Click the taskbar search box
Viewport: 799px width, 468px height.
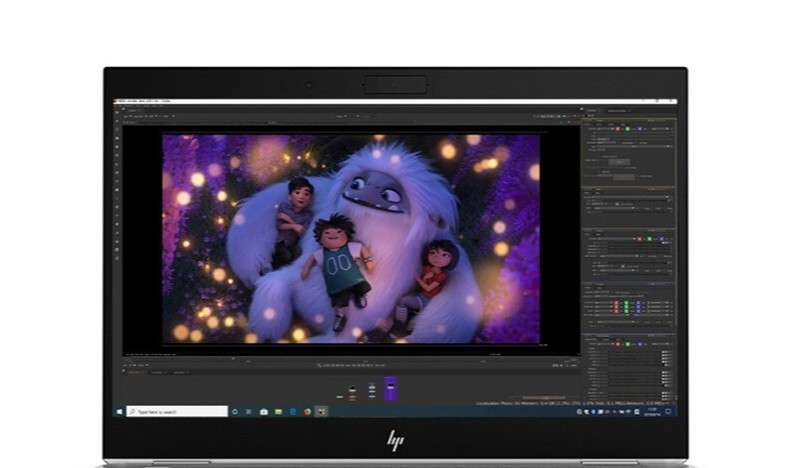pos(177,411)
